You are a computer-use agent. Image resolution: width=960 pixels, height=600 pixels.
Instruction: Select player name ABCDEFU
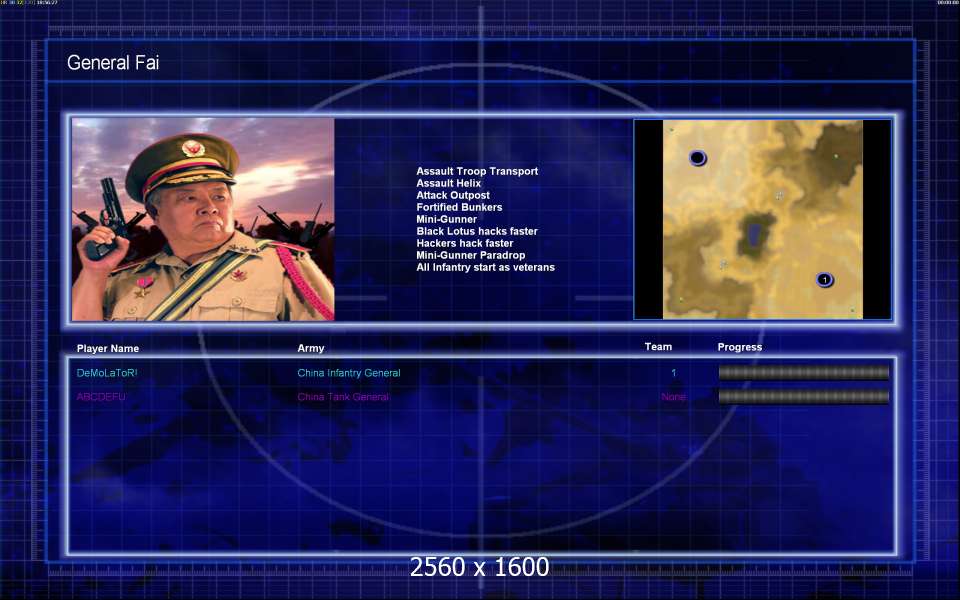pyautogui.click(x=101, y=397)
